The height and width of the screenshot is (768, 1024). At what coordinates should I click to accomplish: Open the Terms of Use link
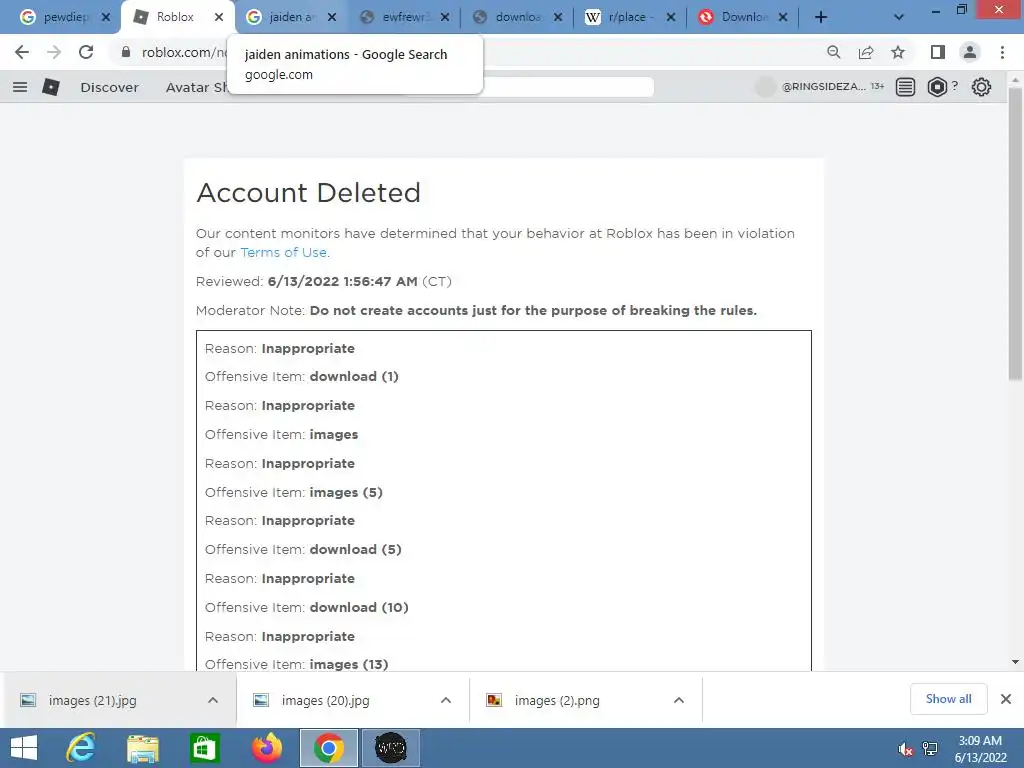click(283, 253)
